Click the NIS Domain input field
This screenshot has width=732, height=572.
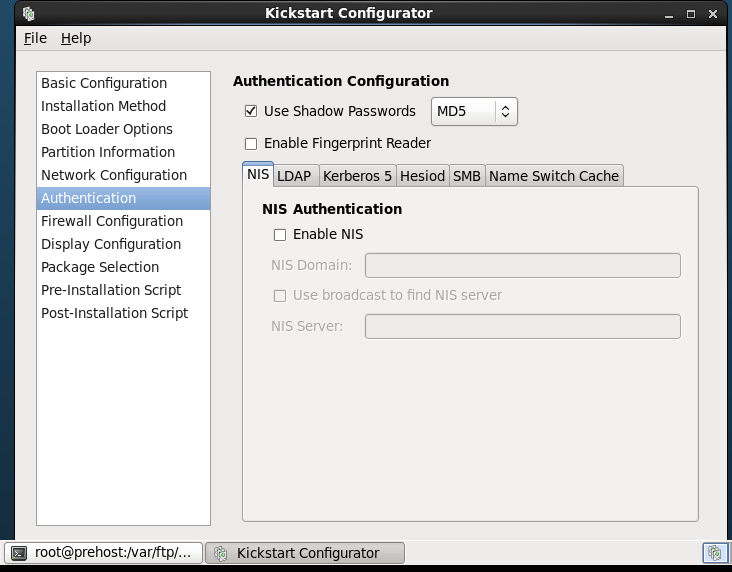click(x=522, y=265)
